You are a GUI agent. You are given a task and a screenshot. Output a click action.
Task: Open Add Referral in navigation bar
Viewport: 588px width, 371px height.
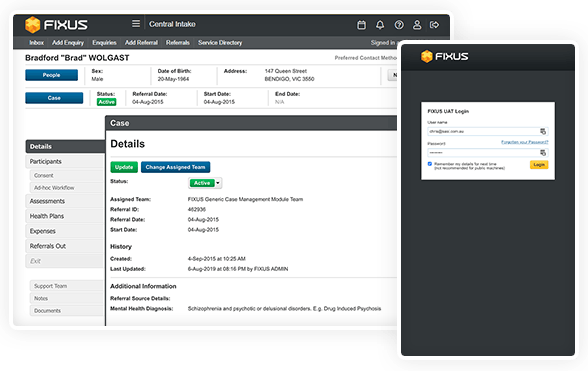click(x=141, y=43)
